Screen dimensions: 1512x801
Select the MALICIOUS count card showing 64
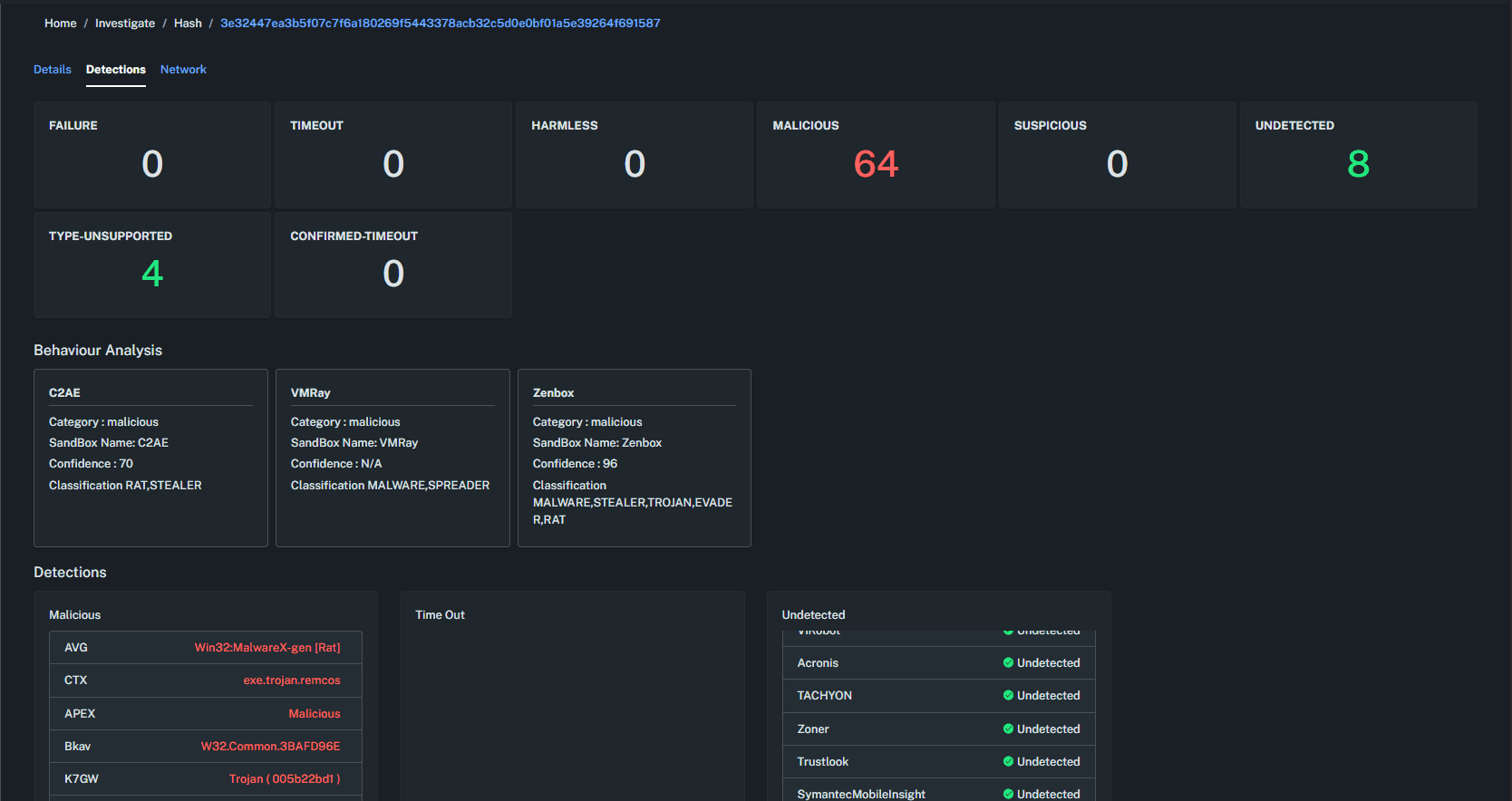pyautogui.click(x=876, y=155)
